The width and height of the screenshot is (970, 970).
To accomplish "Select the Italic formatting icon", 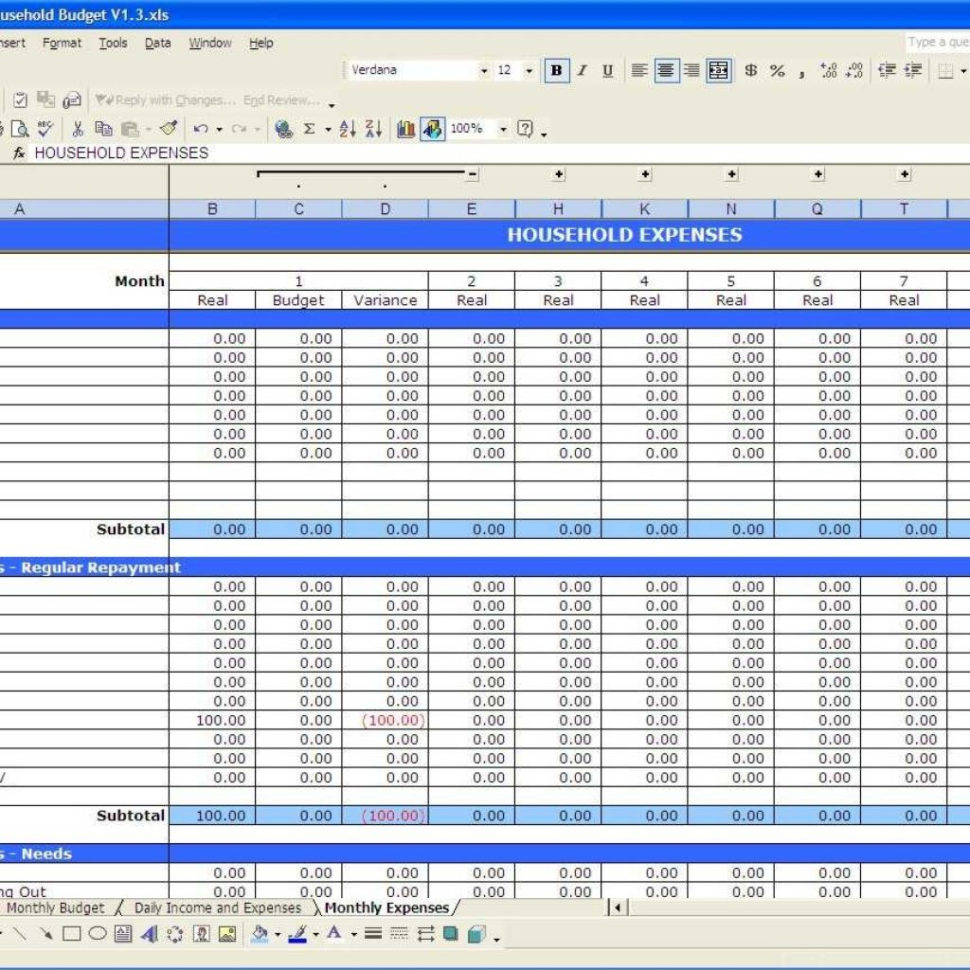I will 580,70.
